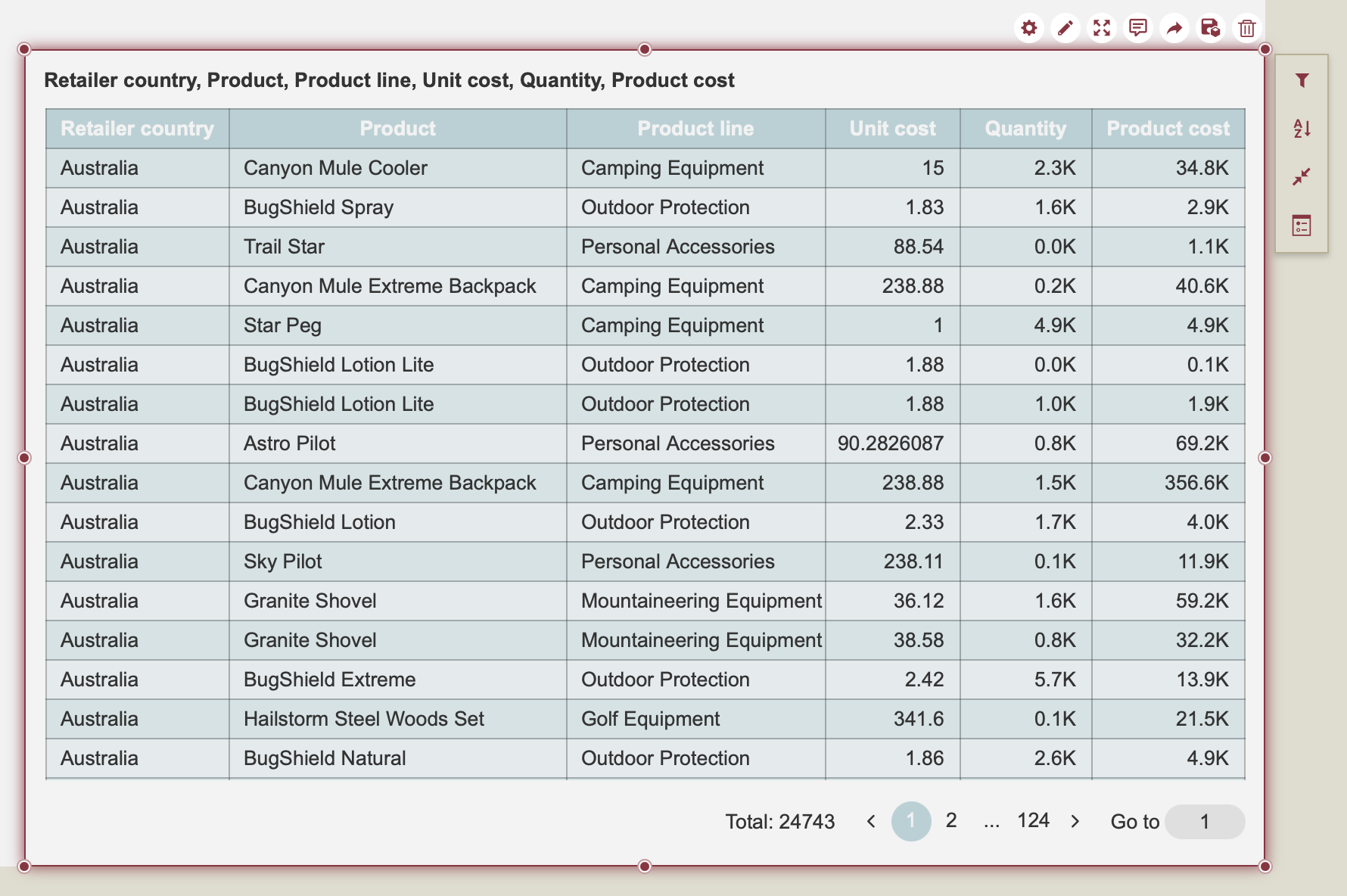Click the share arrow icon
Screen dimensions: 1347x896
pos(1174,29)
